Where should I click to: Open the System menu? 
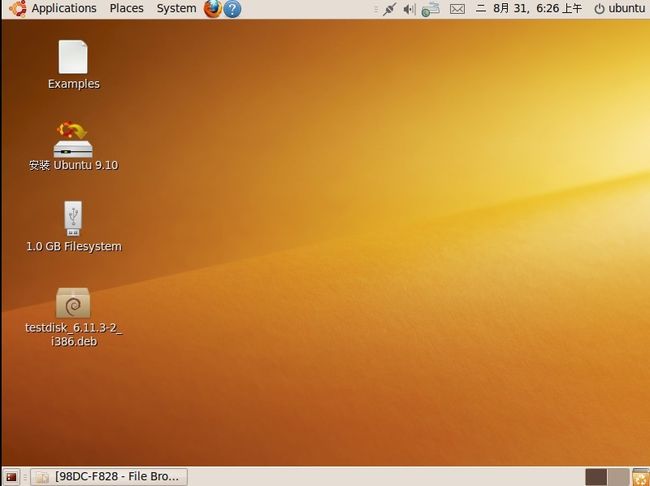[176, 8]
